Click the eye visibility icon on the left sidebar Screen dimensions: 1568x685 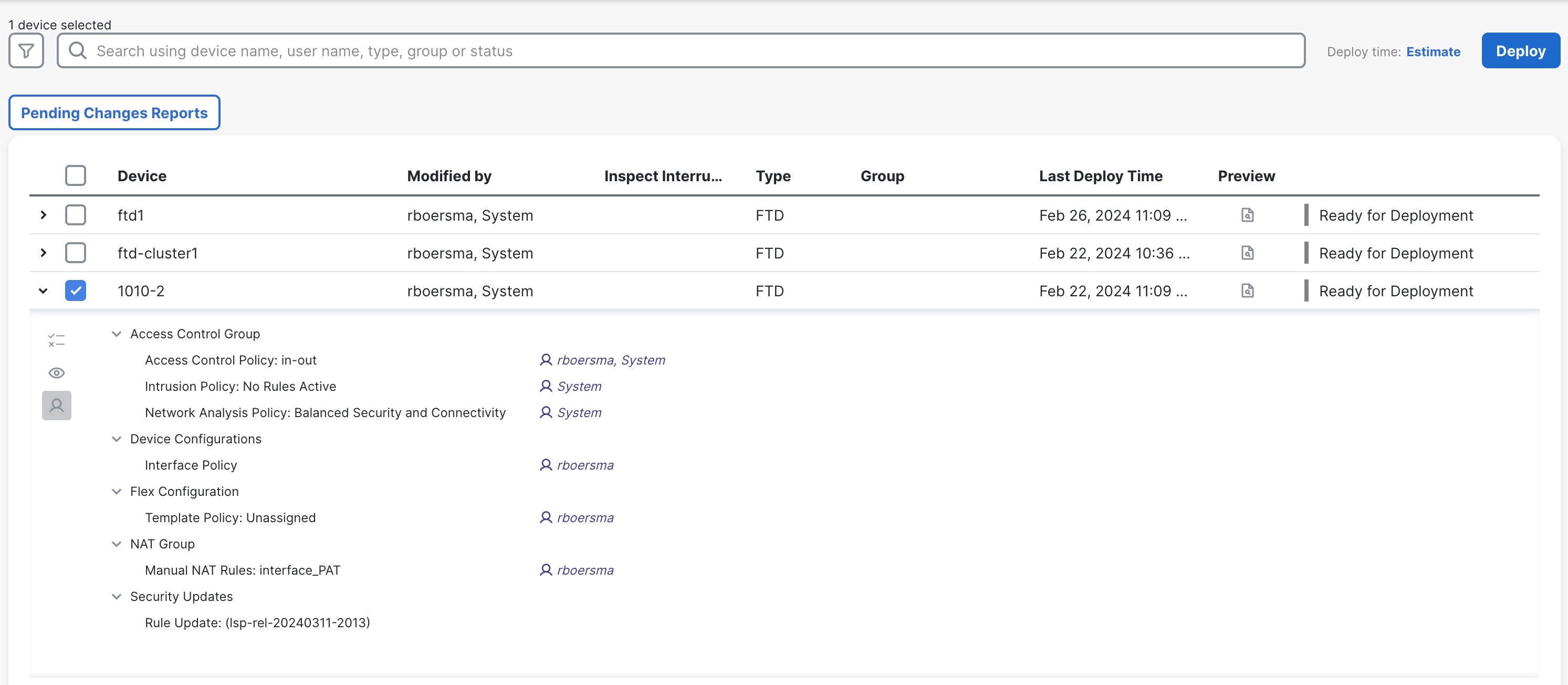[56, 372]
